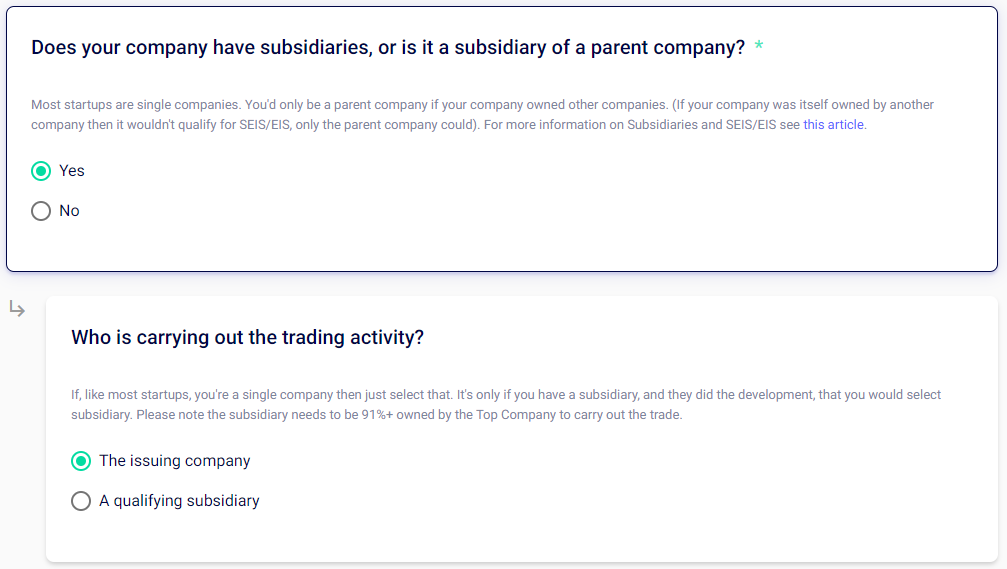Screen dimensions: 1007x569
Task: Click 'The issuing company' label text
Action: pyautogui.click(x=175, y=461)
